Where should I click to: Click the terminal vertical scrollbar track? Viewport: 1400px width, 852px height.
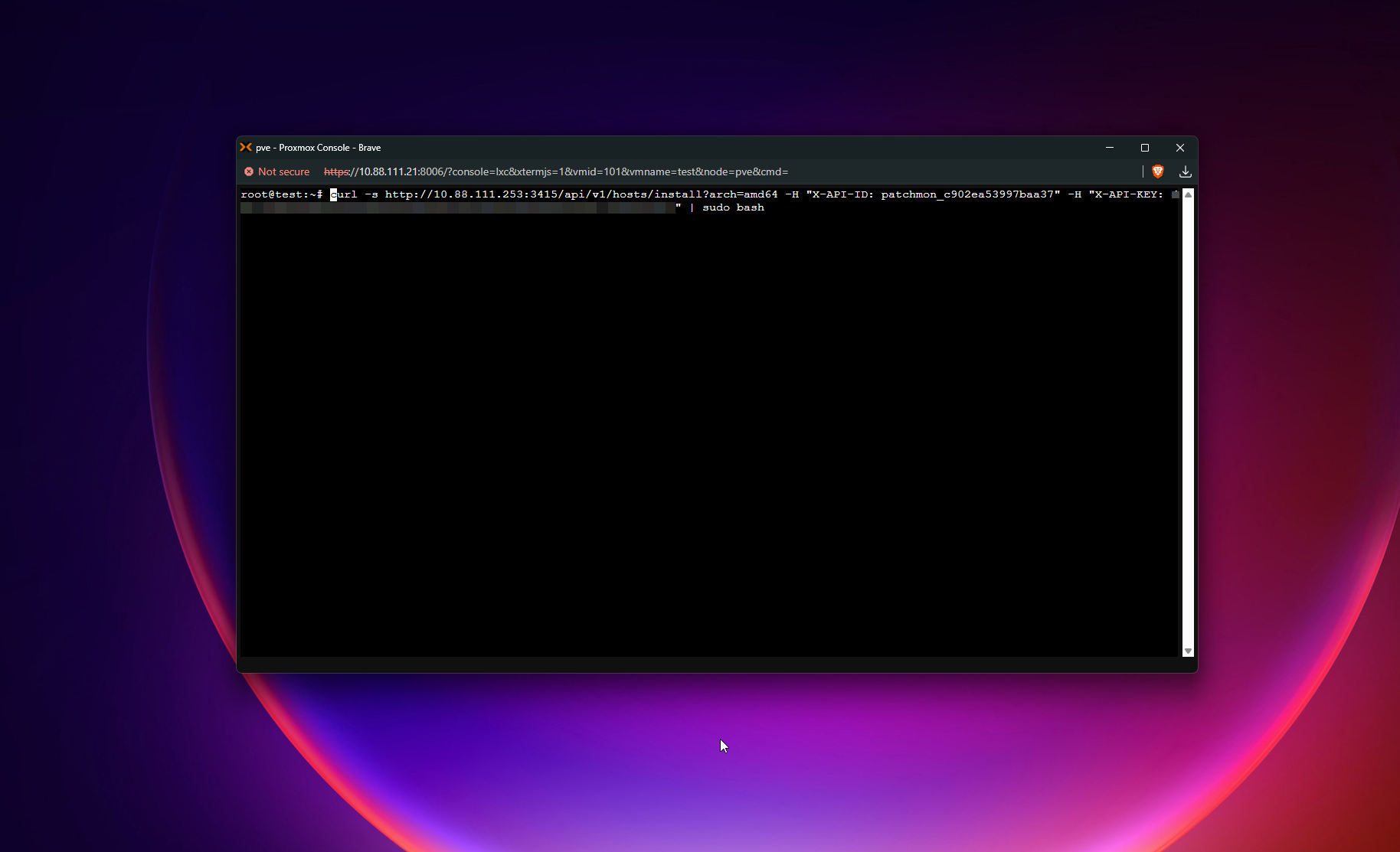[1188, 423]
